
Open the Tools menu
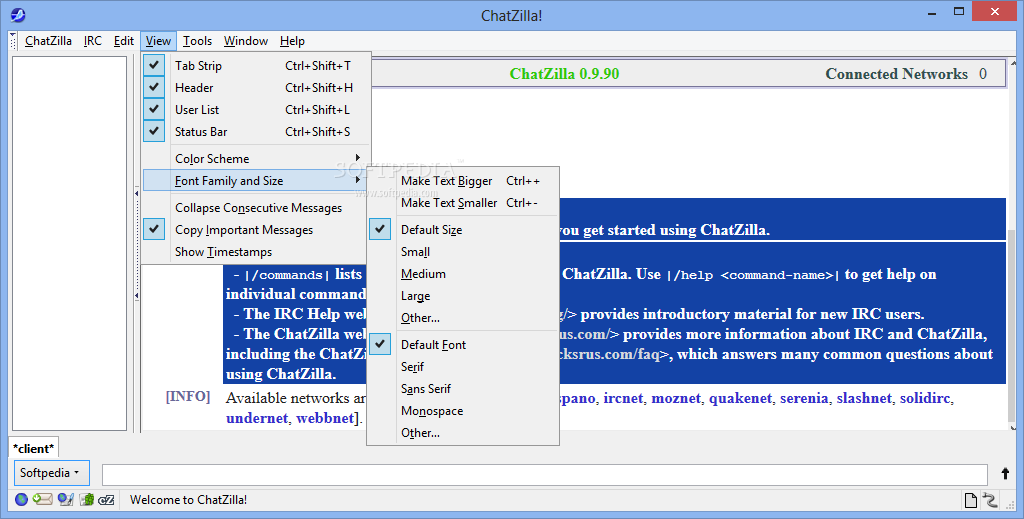pyautogui.click(x=197, y=41)
